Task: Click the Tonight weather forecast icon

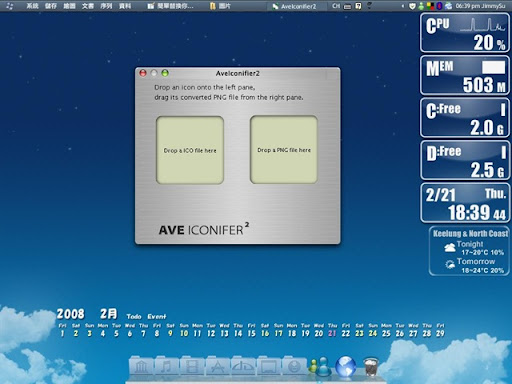Action: click(450, 247)
